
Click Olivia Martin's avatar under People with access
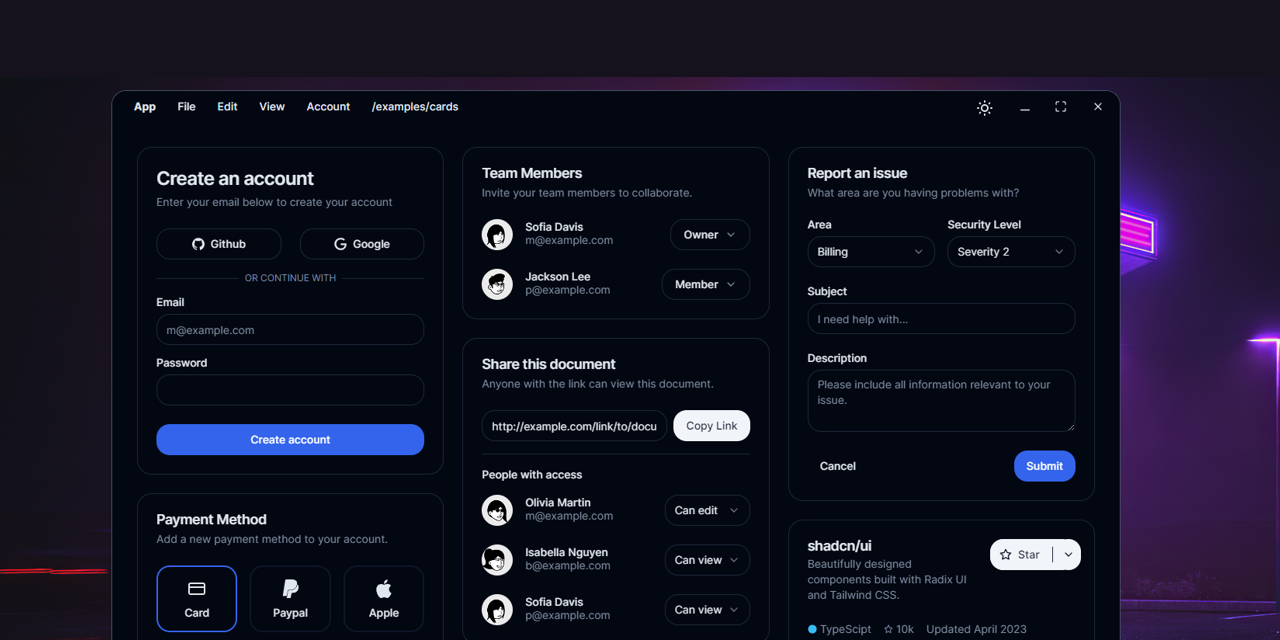[497, 510]
